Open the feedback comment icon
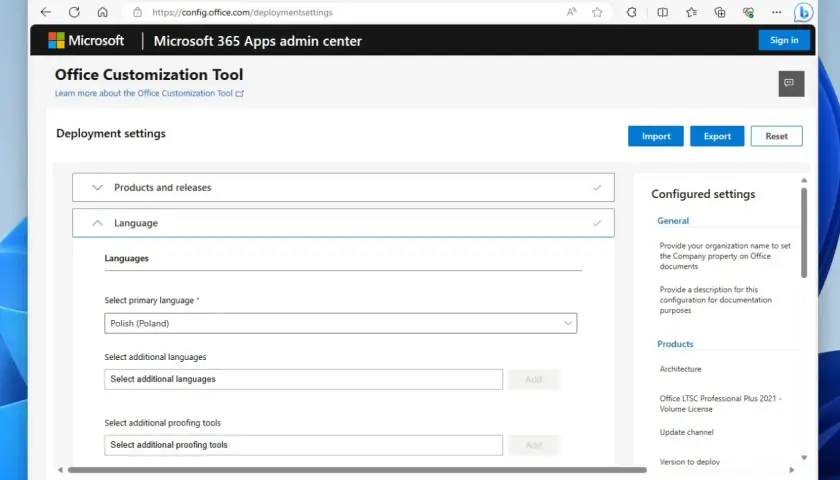The image size is (840, 480). [791, 84]
